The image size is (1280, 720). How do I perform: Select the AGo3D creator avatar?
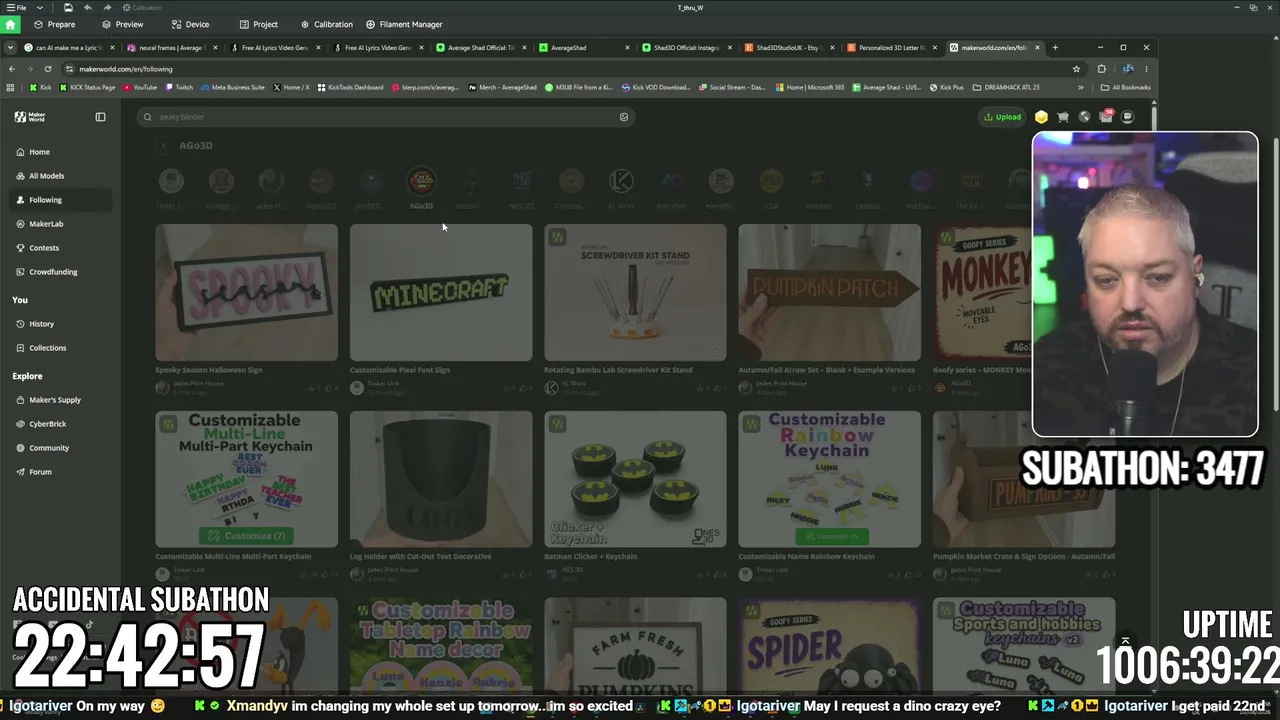click(x=421, y=181)
